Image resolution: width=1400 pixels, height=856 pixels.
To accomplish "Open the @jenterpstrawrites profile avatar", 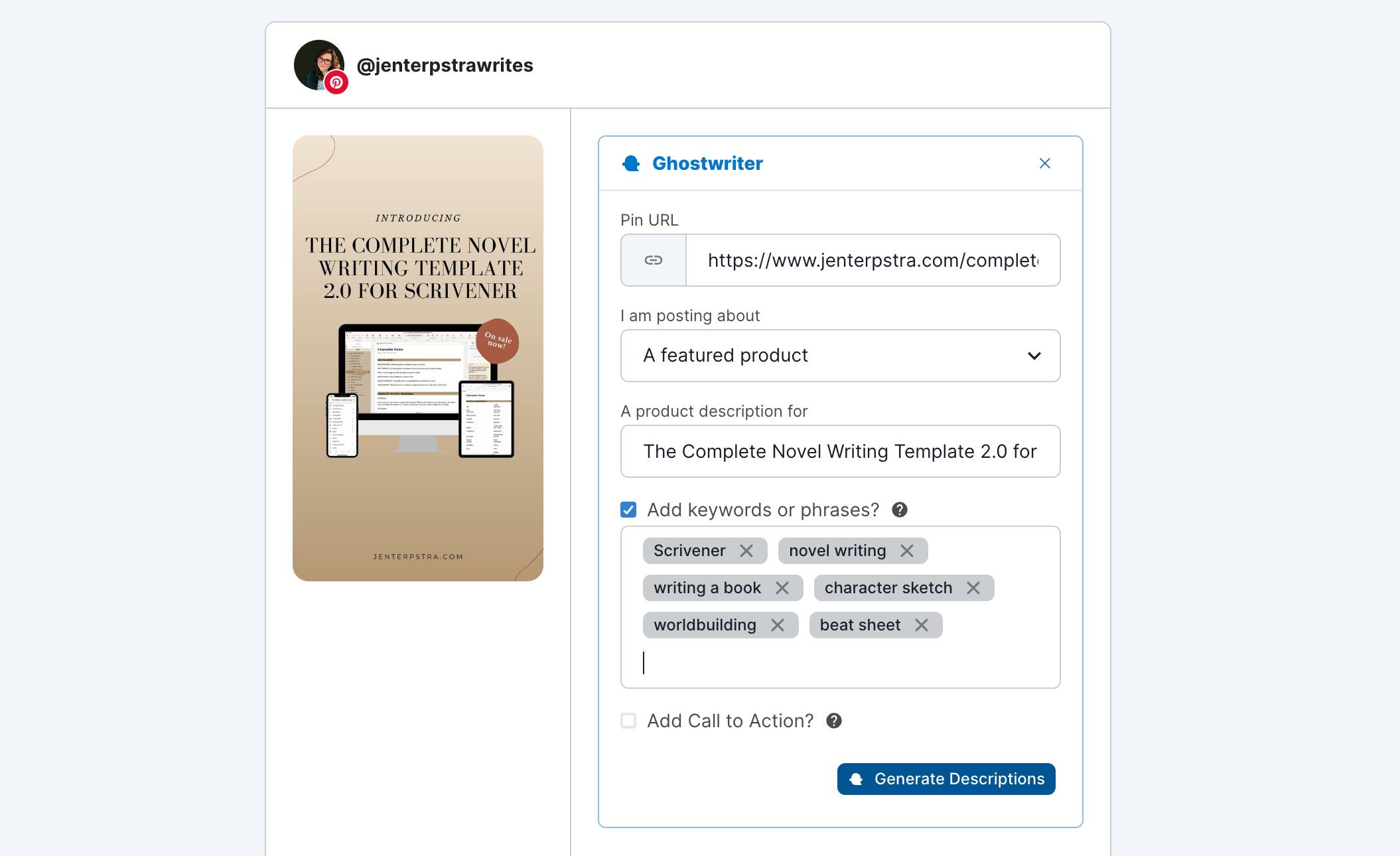I will pyautogui.click(x=319, y=65).
